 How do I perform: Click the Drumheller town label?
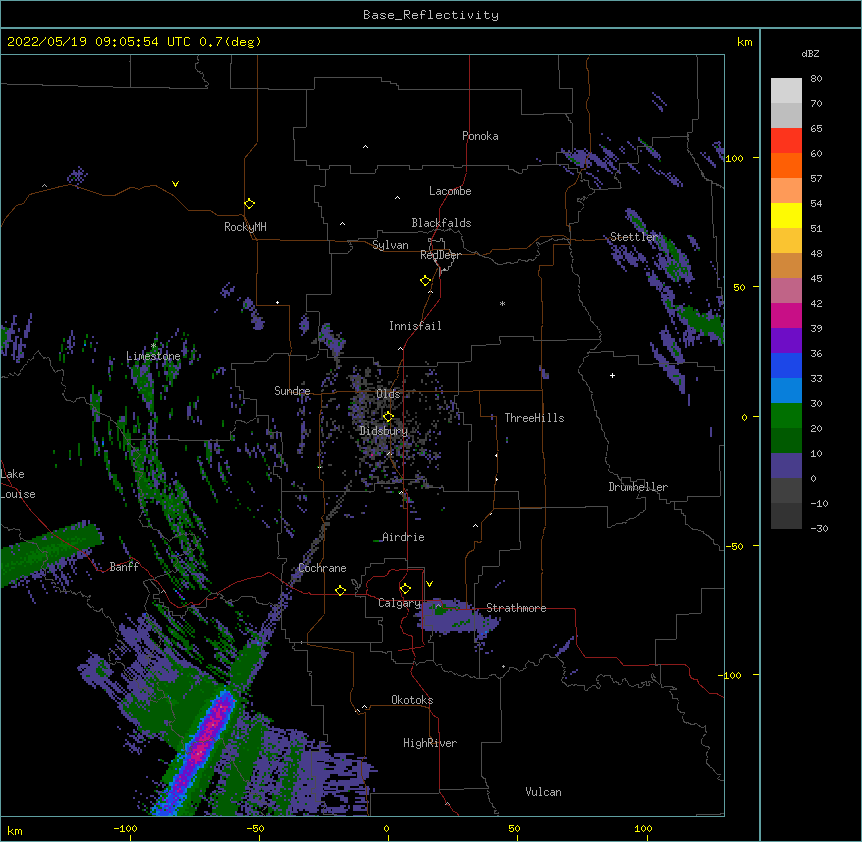(638, 487)
